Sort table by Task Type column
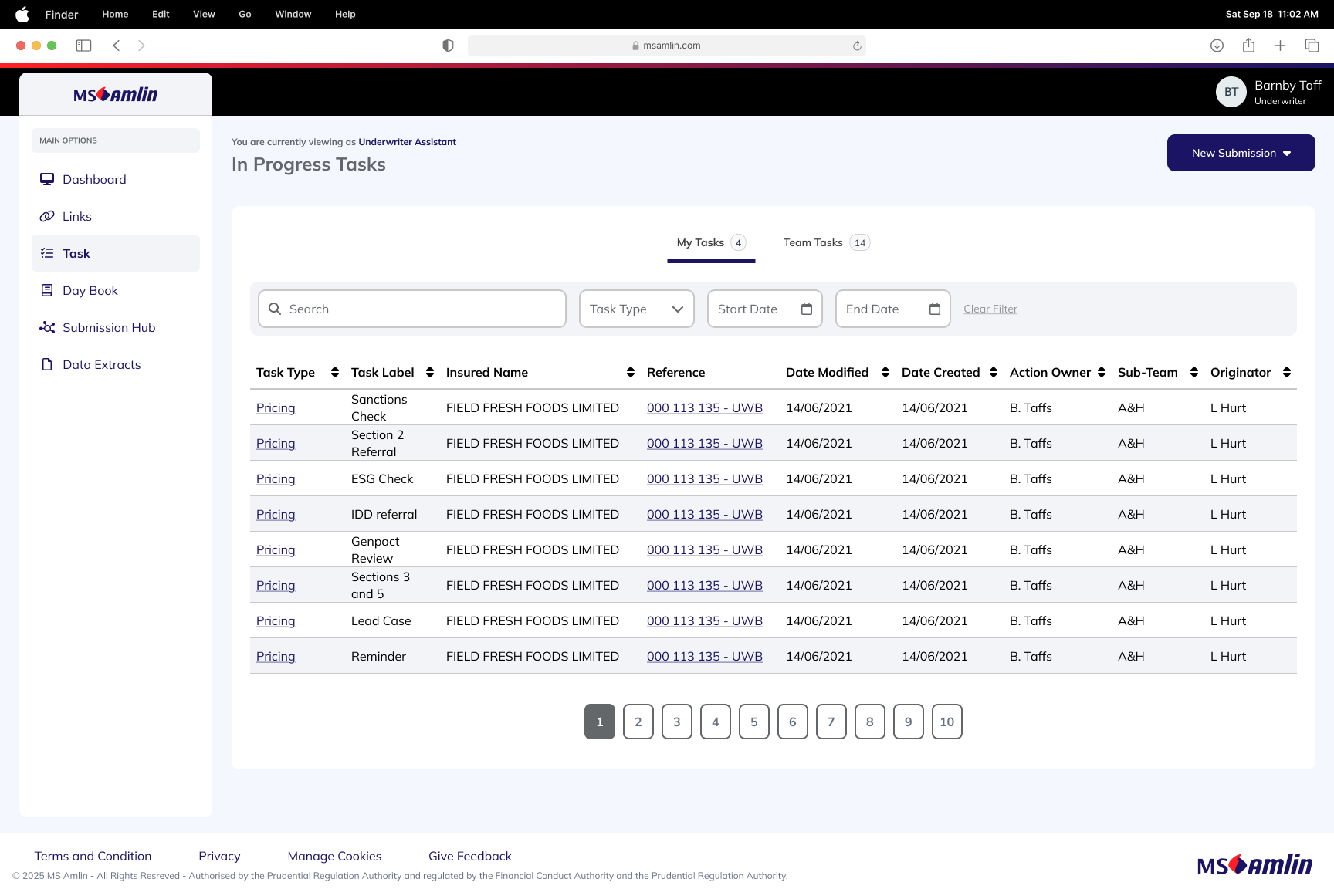 click(x=335, y=372)
